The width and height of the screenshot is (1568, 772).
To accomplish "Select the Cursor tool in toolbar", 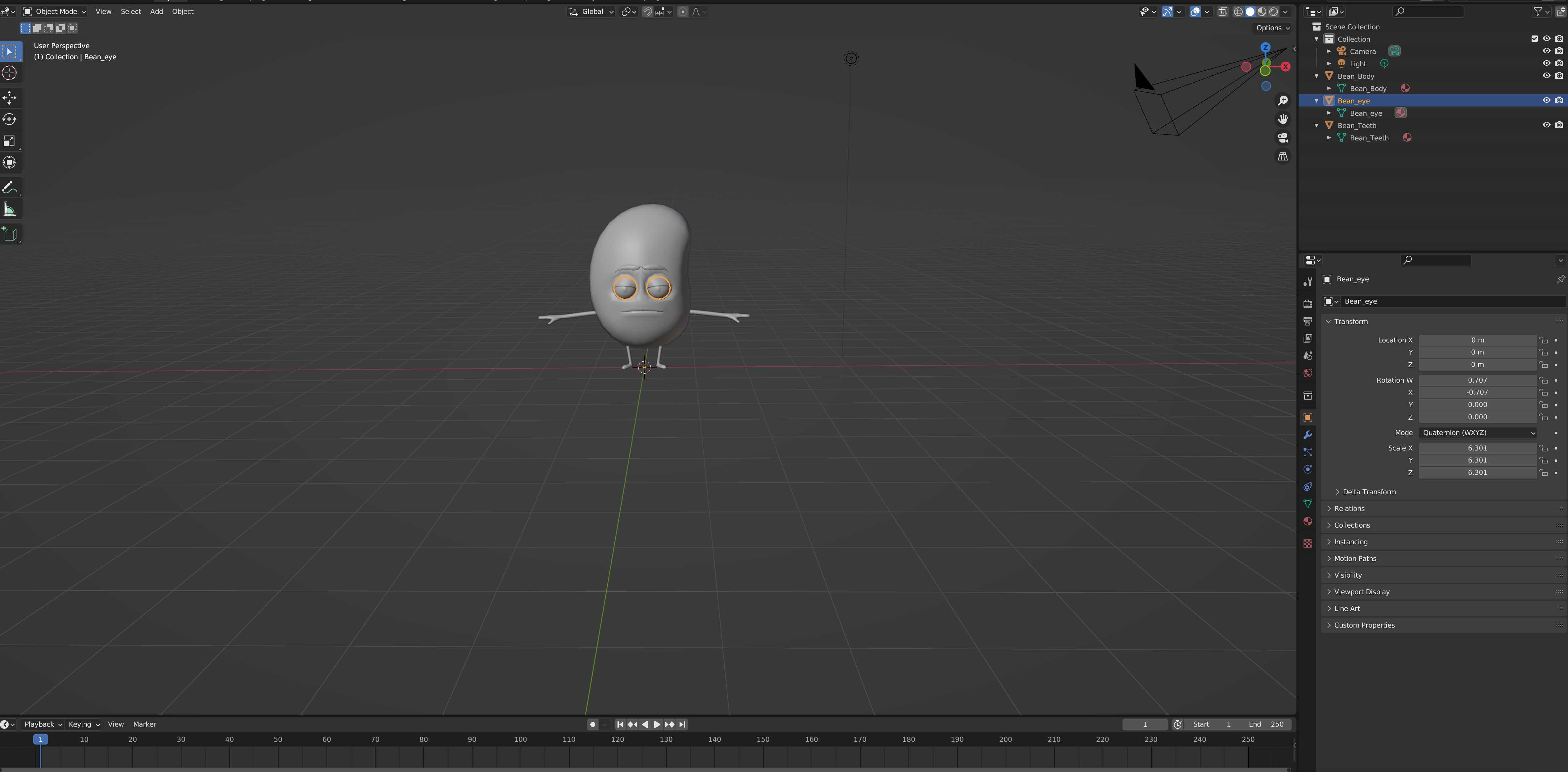I will coord(10,73).
